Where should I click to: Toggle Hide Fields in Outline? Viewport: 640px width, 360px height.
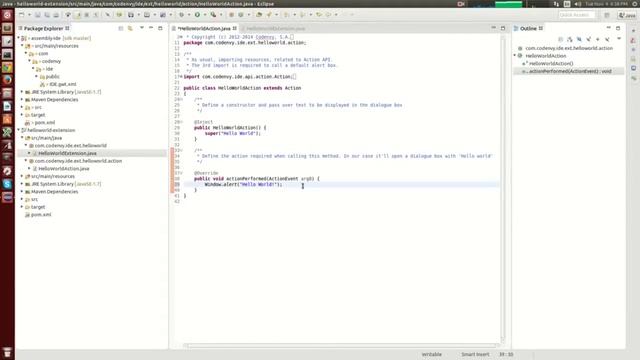(x=579, y=39)
